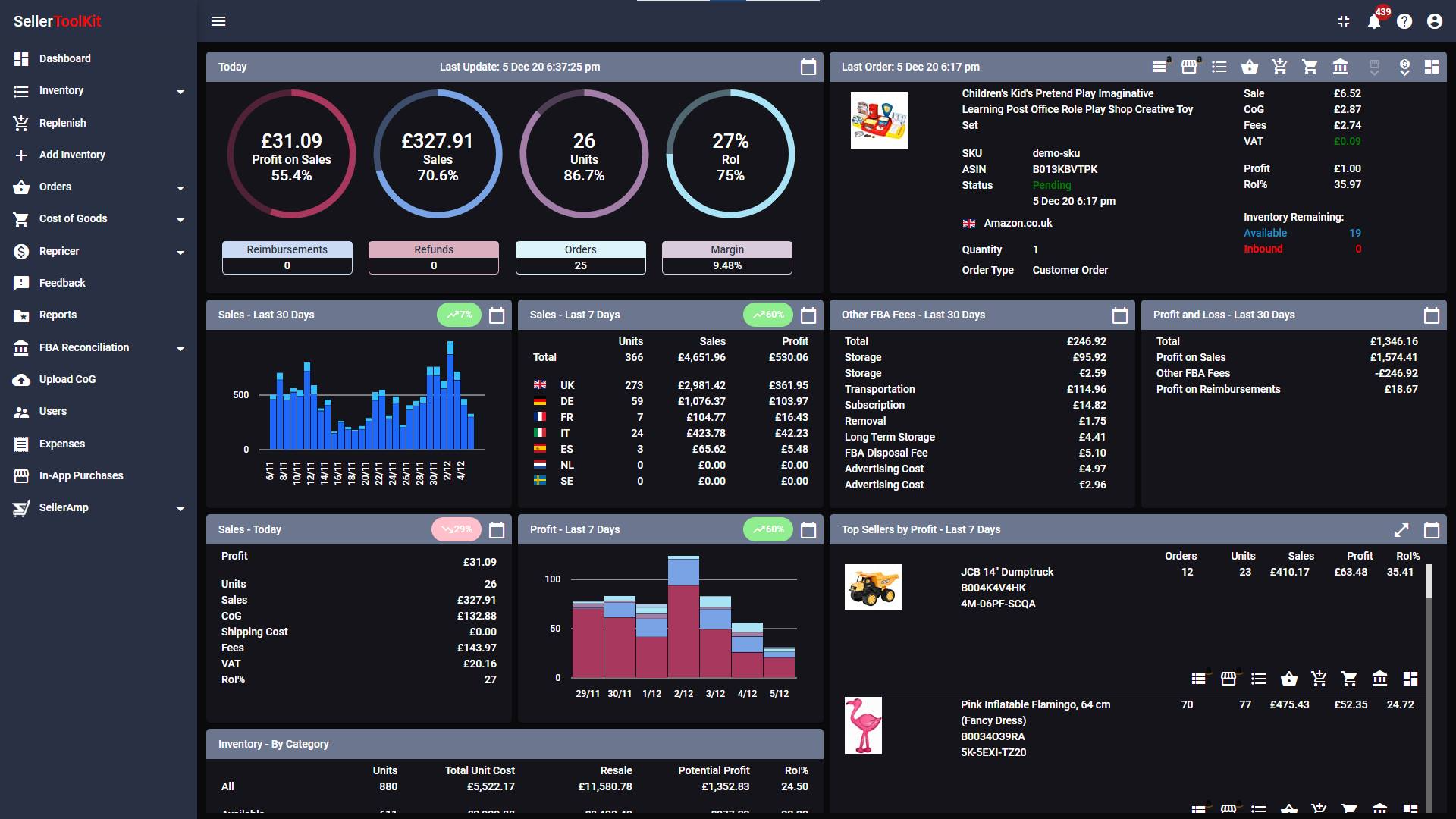Image resolution: width=1456 pixels, height=819 pixels.
Task: Click the compress screen icon in the header
Action: pos(1344,21)
